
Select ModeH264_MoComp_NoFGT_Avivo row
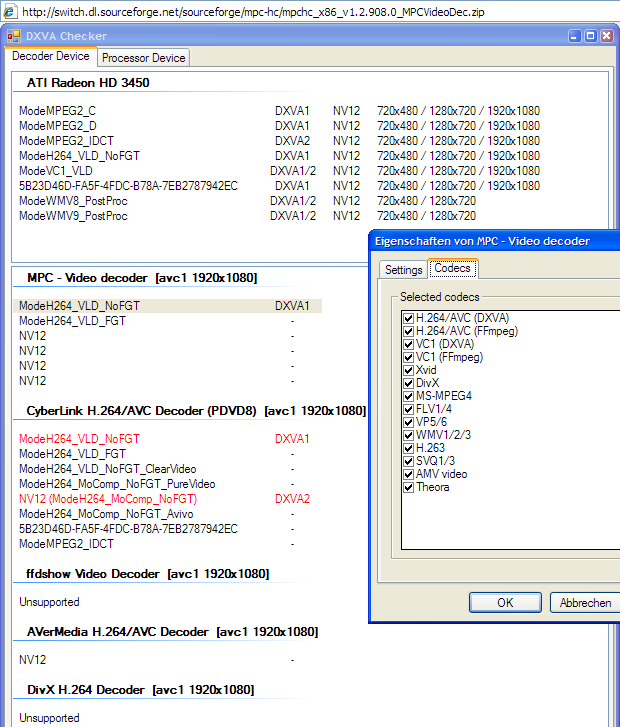pyautogui.click(x=158, y=514)
